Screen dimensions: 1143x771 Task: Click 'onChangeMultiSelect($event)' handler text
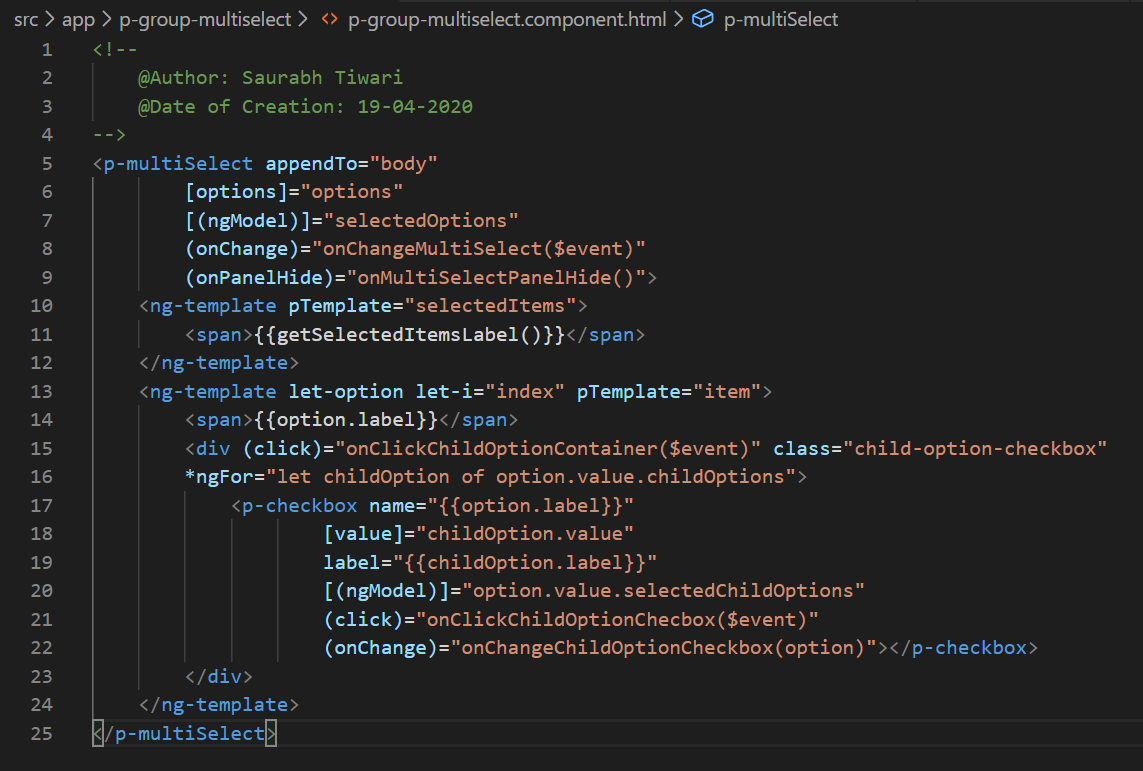[x=478, y=248]
